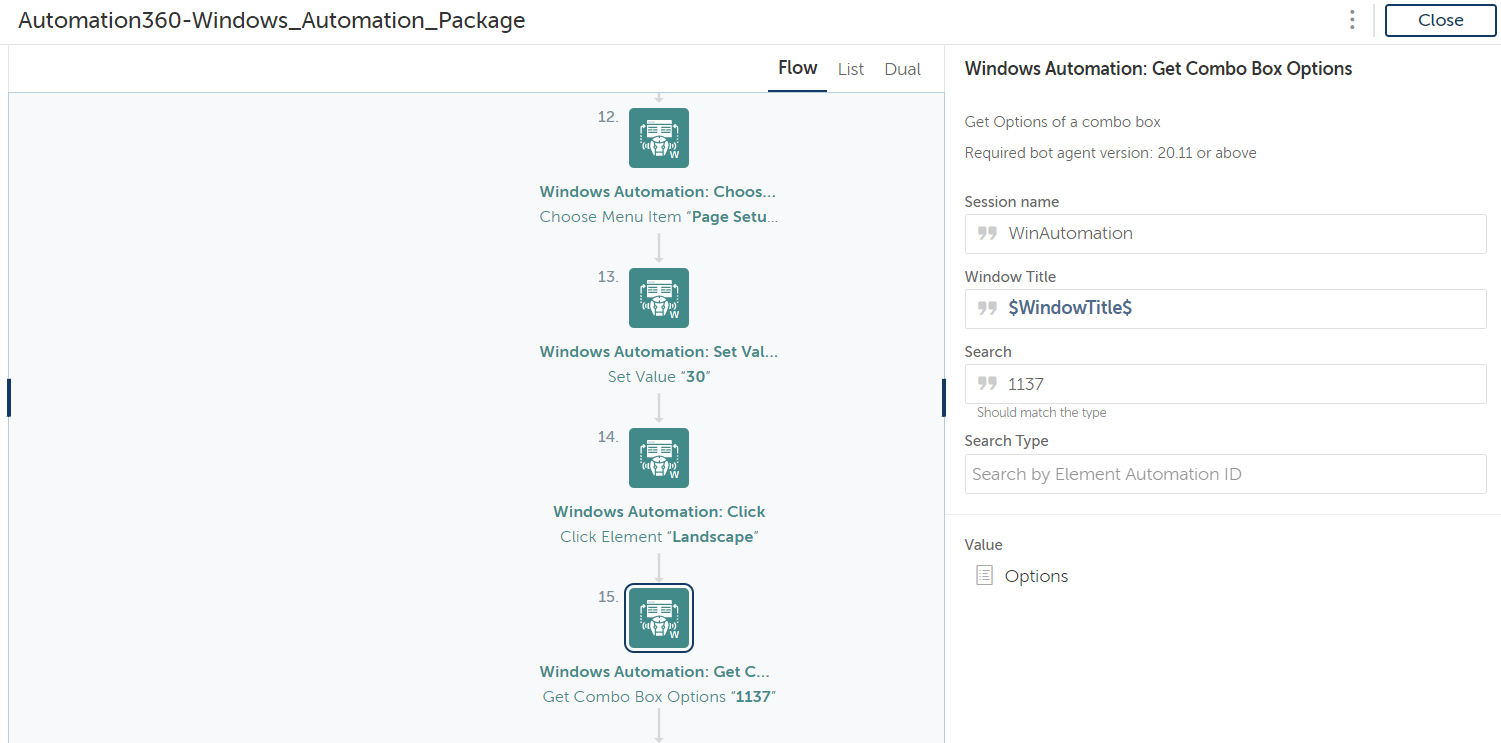Click the quote icon in Window Title field
The width and height of the screenshot is (1501, 743).
(987, 308)
